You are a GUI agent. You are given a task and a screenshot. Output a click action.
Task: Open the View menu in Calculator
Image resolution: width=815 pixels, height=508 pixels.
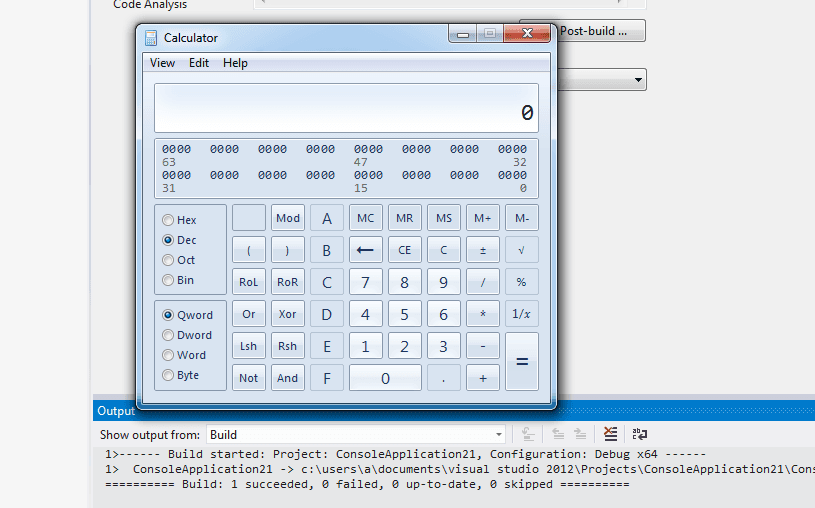pyautogui.click(x=162, y=63)
